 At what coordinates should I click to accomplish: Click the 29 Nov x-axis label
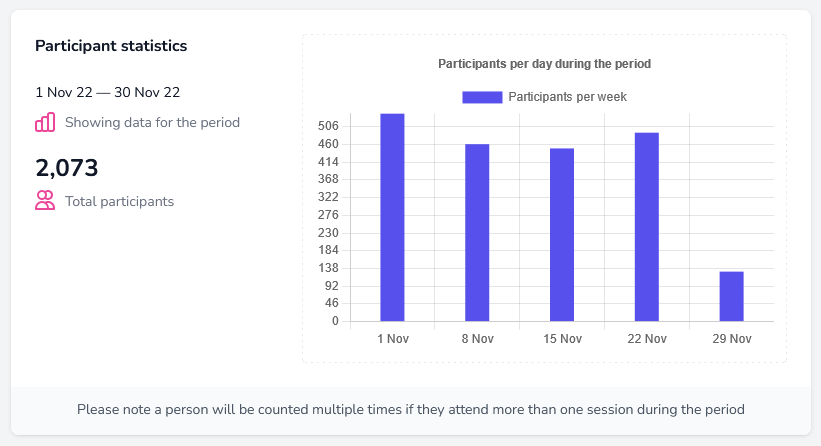732,339
